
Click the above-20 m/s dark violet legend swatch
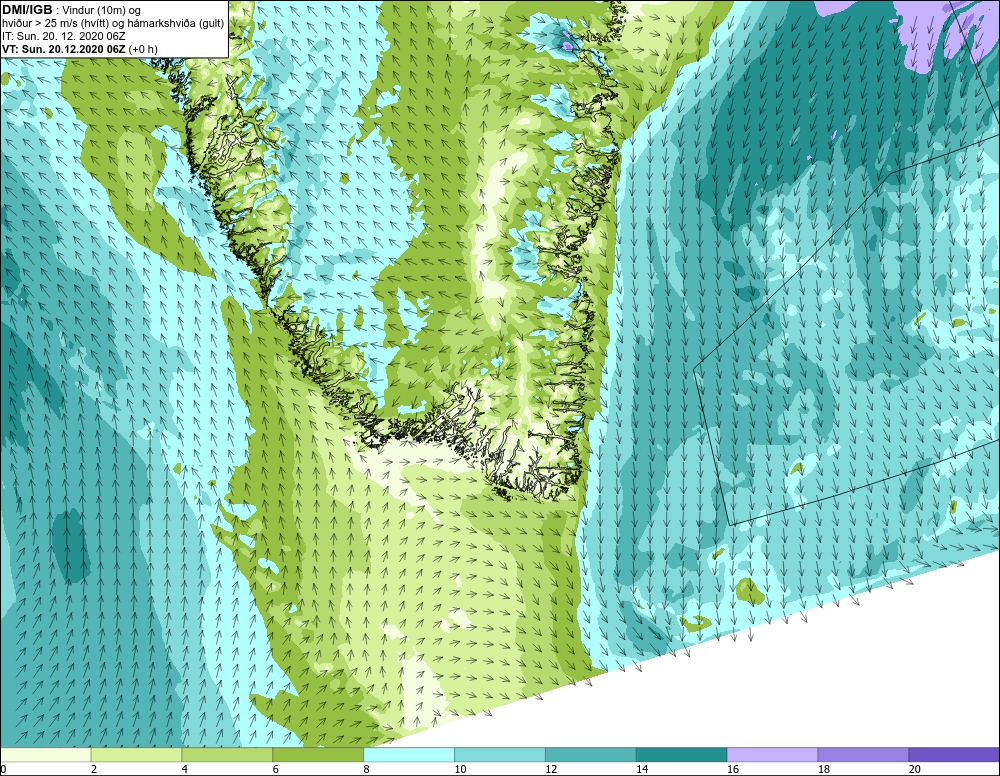pos(954,755)
